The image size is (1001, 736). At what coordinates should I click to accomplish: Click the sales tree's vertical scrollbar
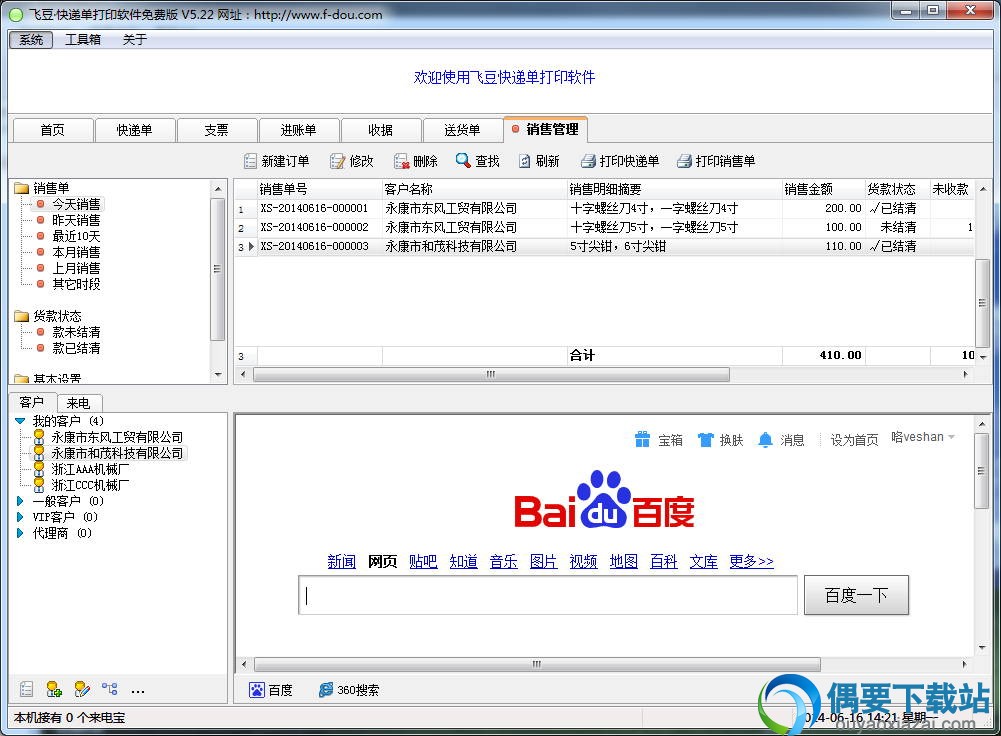click(218, 269)
